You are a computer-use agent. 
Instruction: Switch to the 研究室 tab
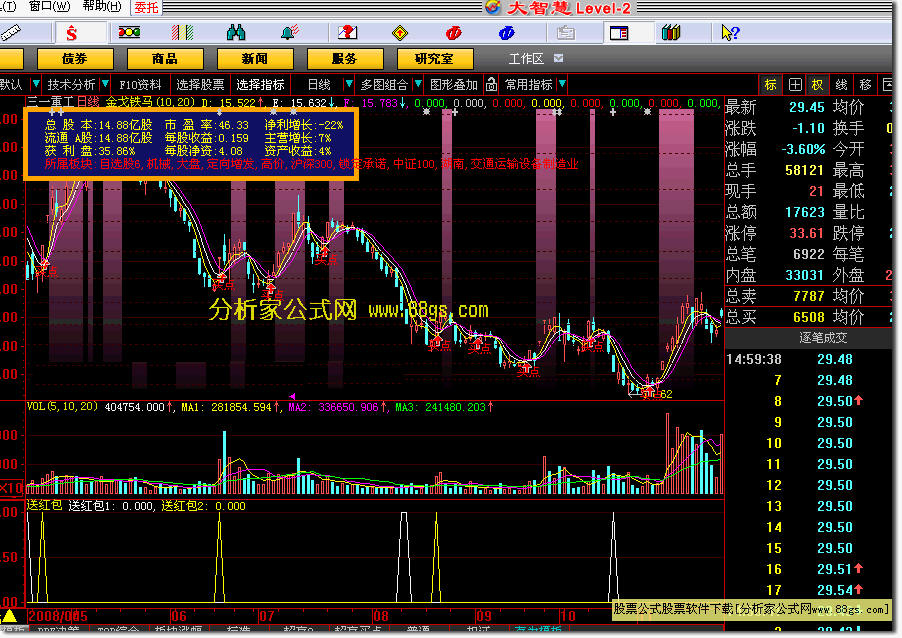point(435,59)
